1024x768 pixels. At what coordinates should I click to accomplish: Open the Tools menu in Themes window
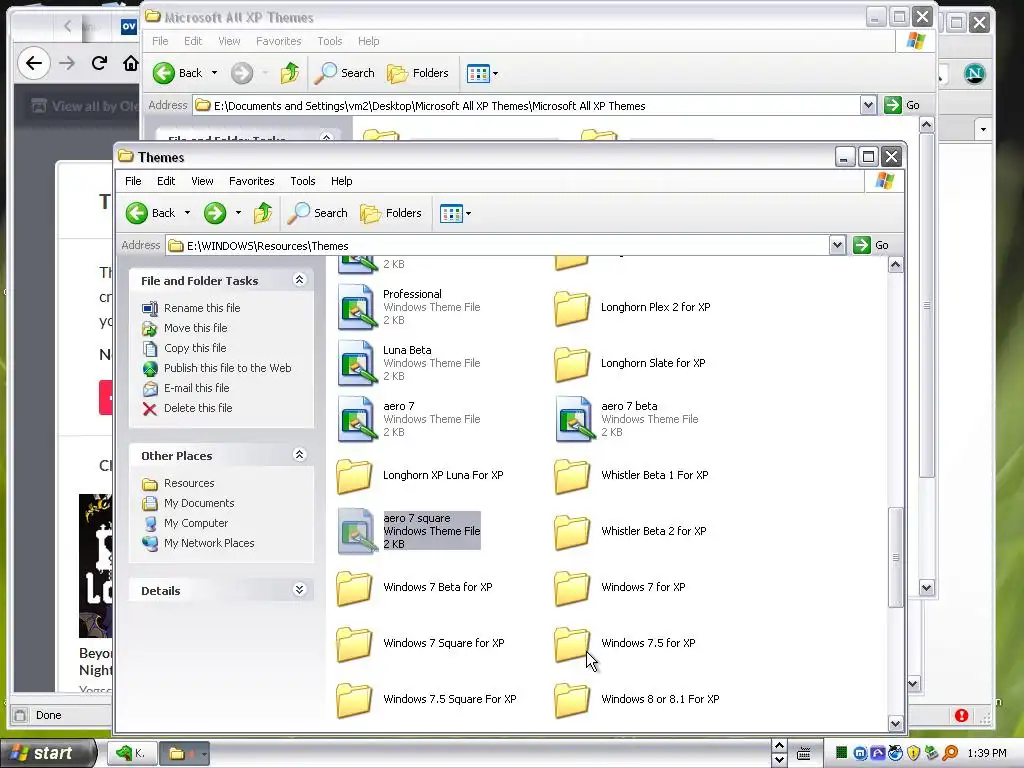(x=303, y=181)
